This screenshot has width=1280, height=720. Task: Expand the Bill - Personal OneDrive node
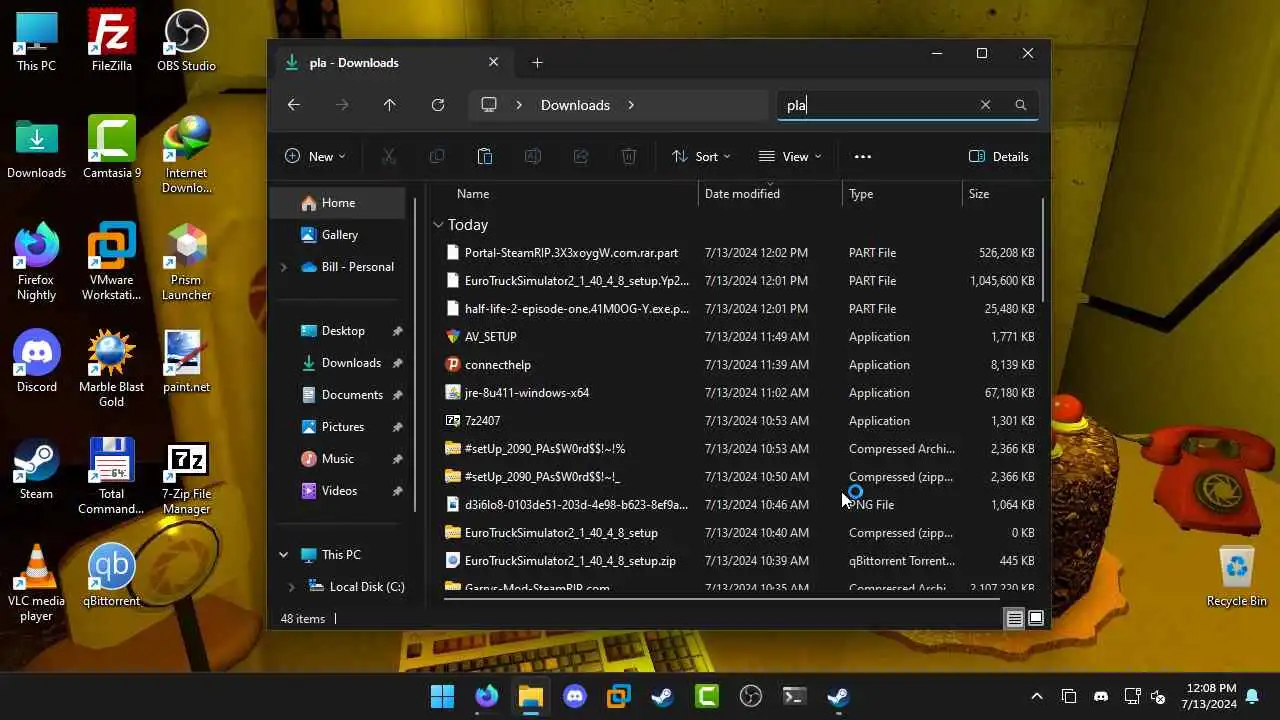click(283, 267)
